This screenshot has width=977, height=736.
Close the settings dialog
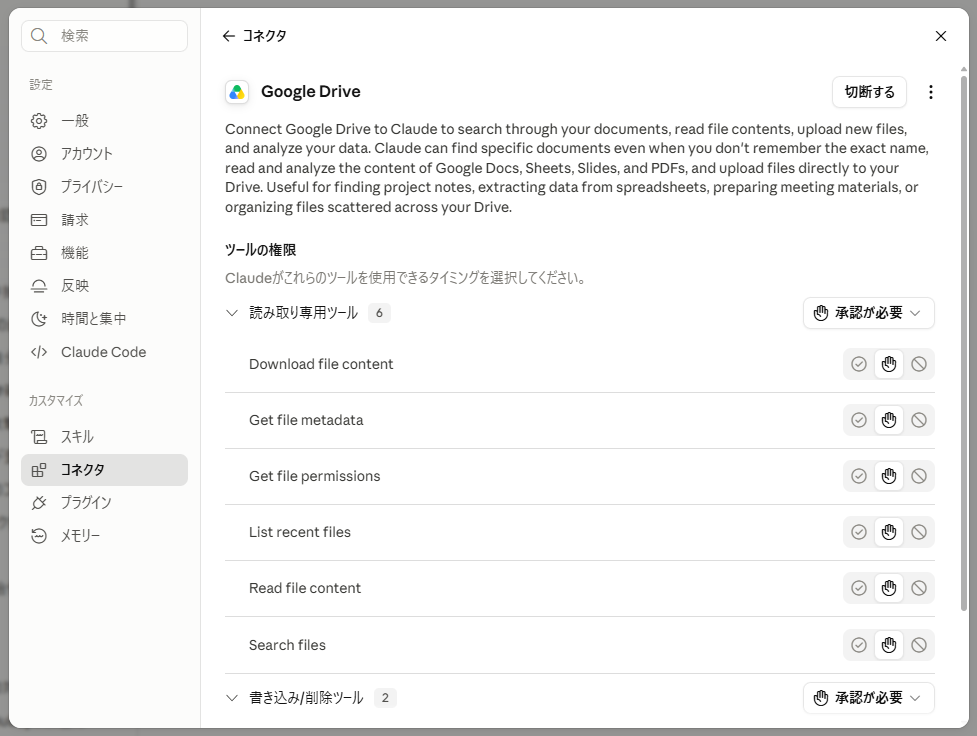pyautogui.click(x=941, y=36)
